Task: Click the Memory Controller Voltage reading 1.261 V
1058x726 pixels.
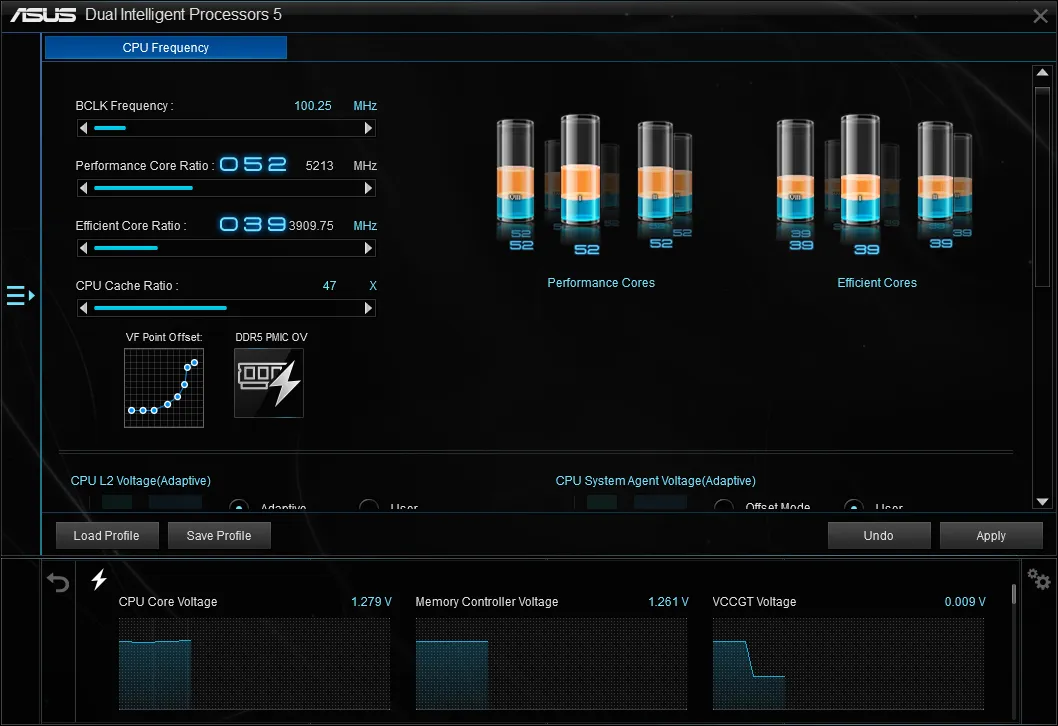Action: click(x=668, y=602)
